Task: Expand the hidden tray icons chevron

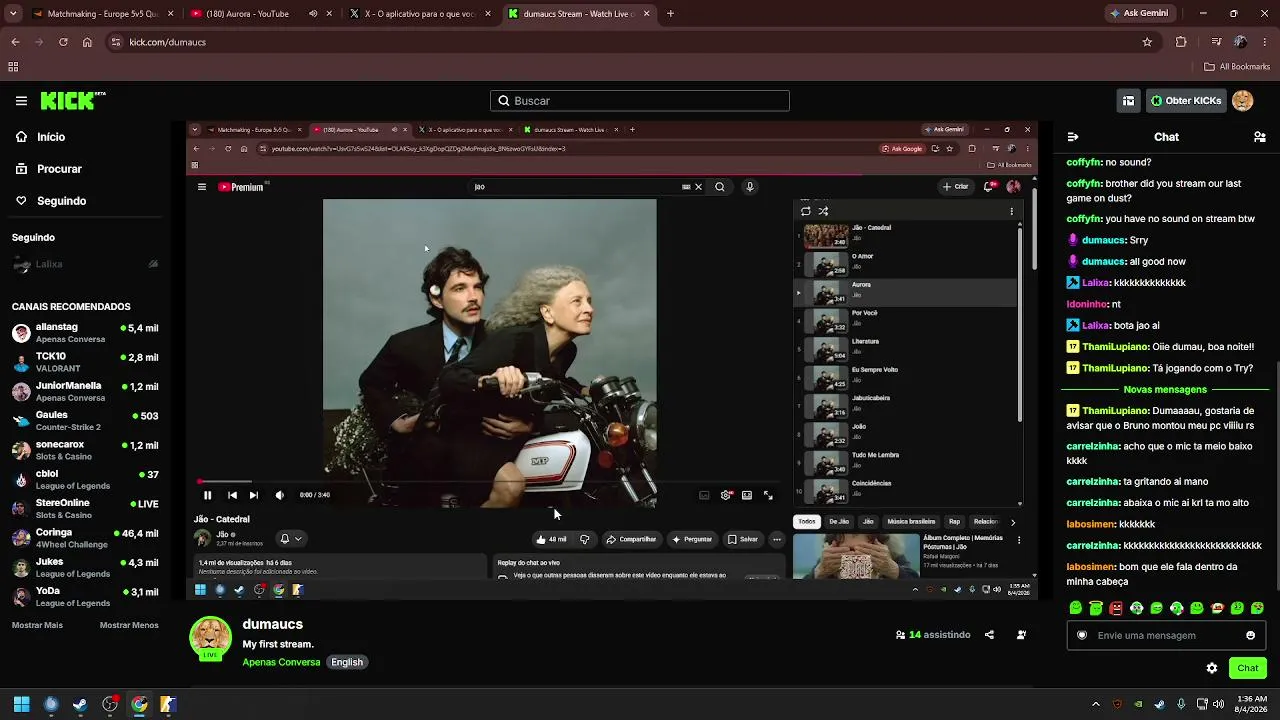Action: [x=1095, y=704]
